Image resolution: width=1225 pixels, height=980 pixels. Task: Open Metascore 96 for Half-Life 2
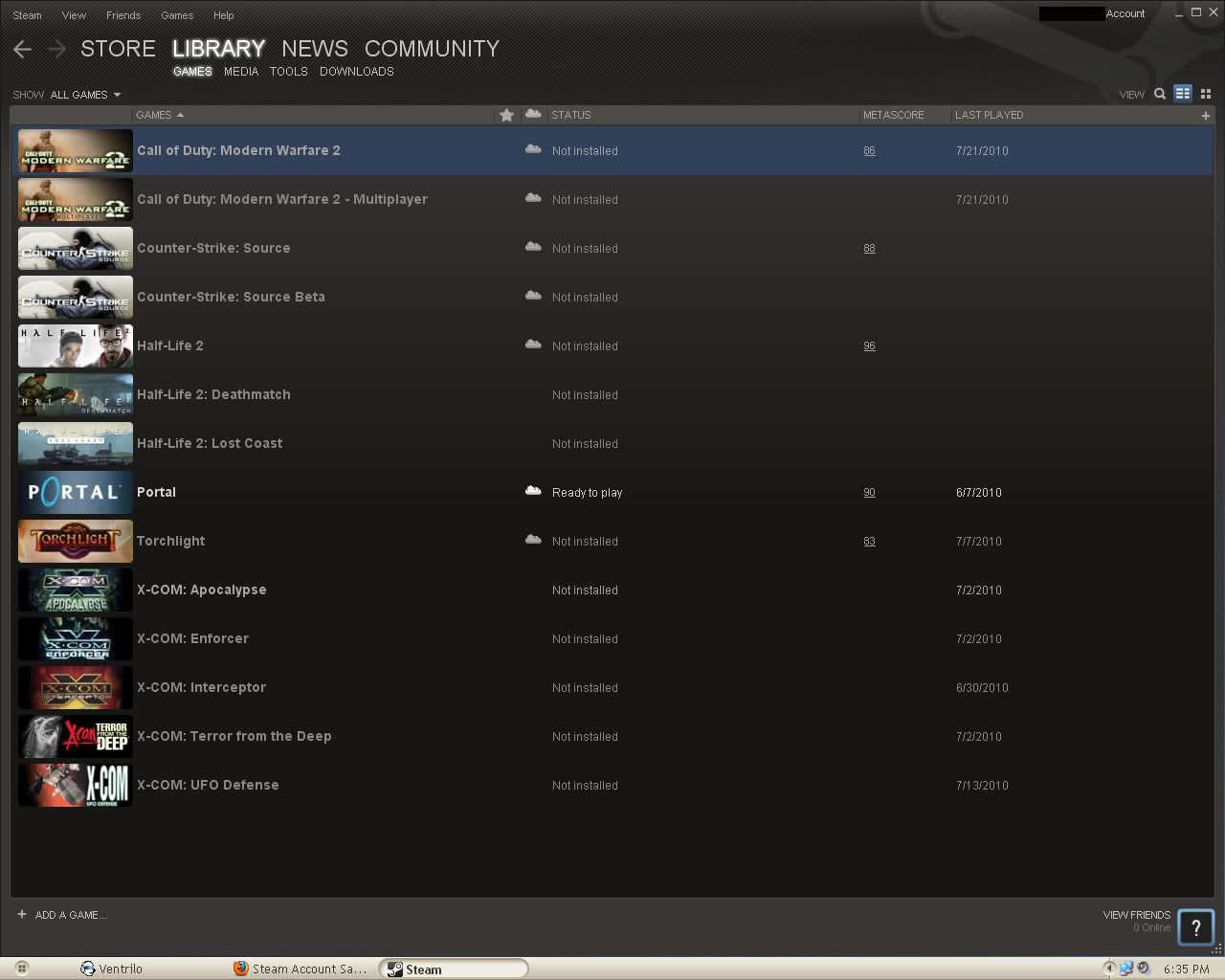click(869, 346)
